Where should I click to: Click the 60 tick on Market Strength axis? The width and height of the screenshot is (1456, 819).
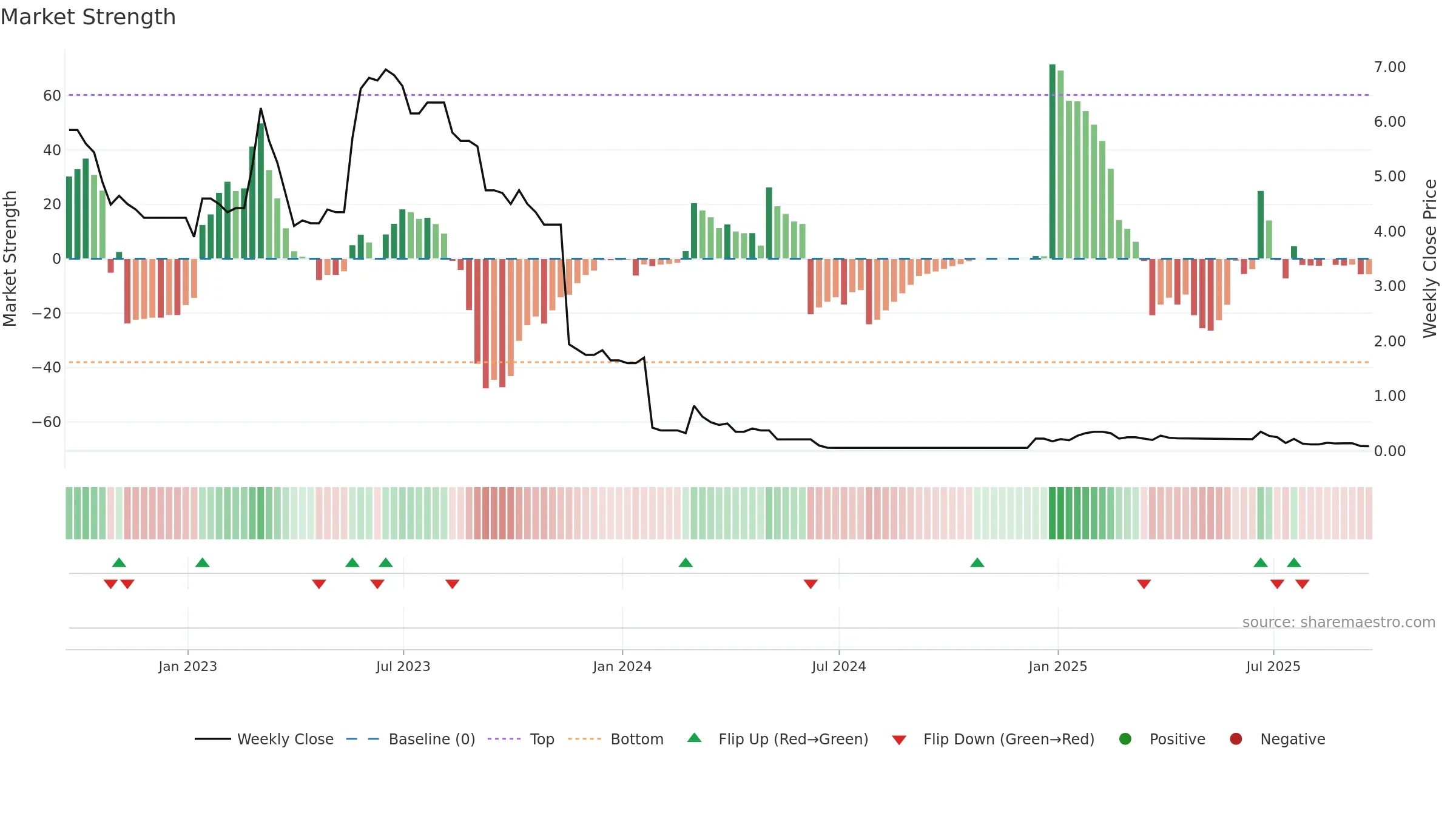[x=52, y=95]
